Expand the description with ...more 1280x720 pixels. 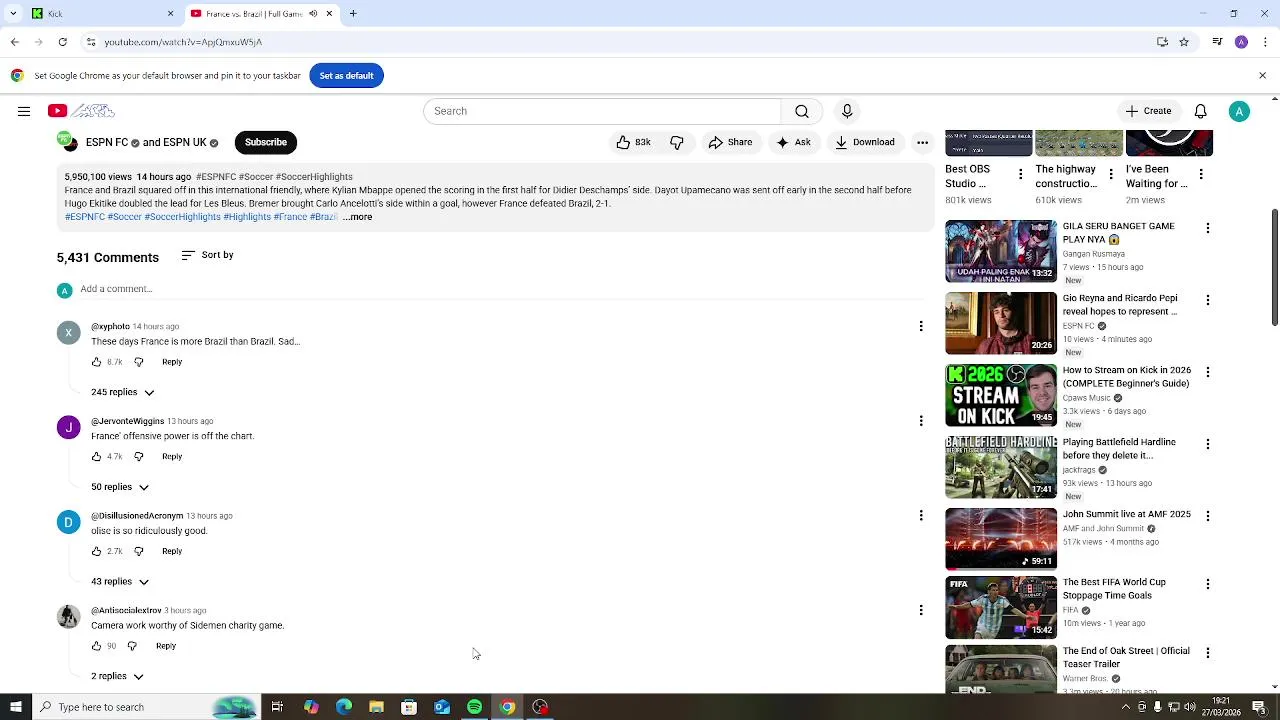point(357,217)
